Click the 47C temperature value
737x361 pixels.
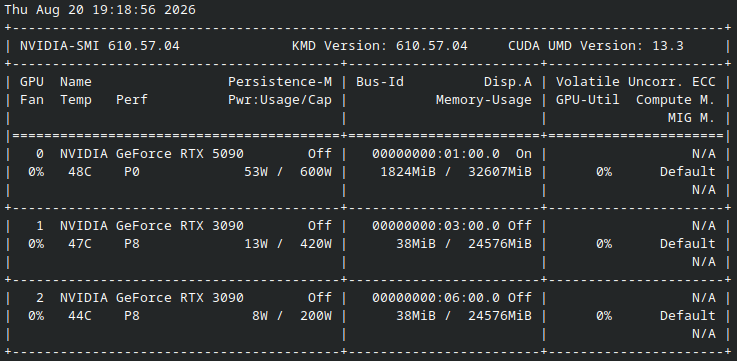click(x=80, y=244)
